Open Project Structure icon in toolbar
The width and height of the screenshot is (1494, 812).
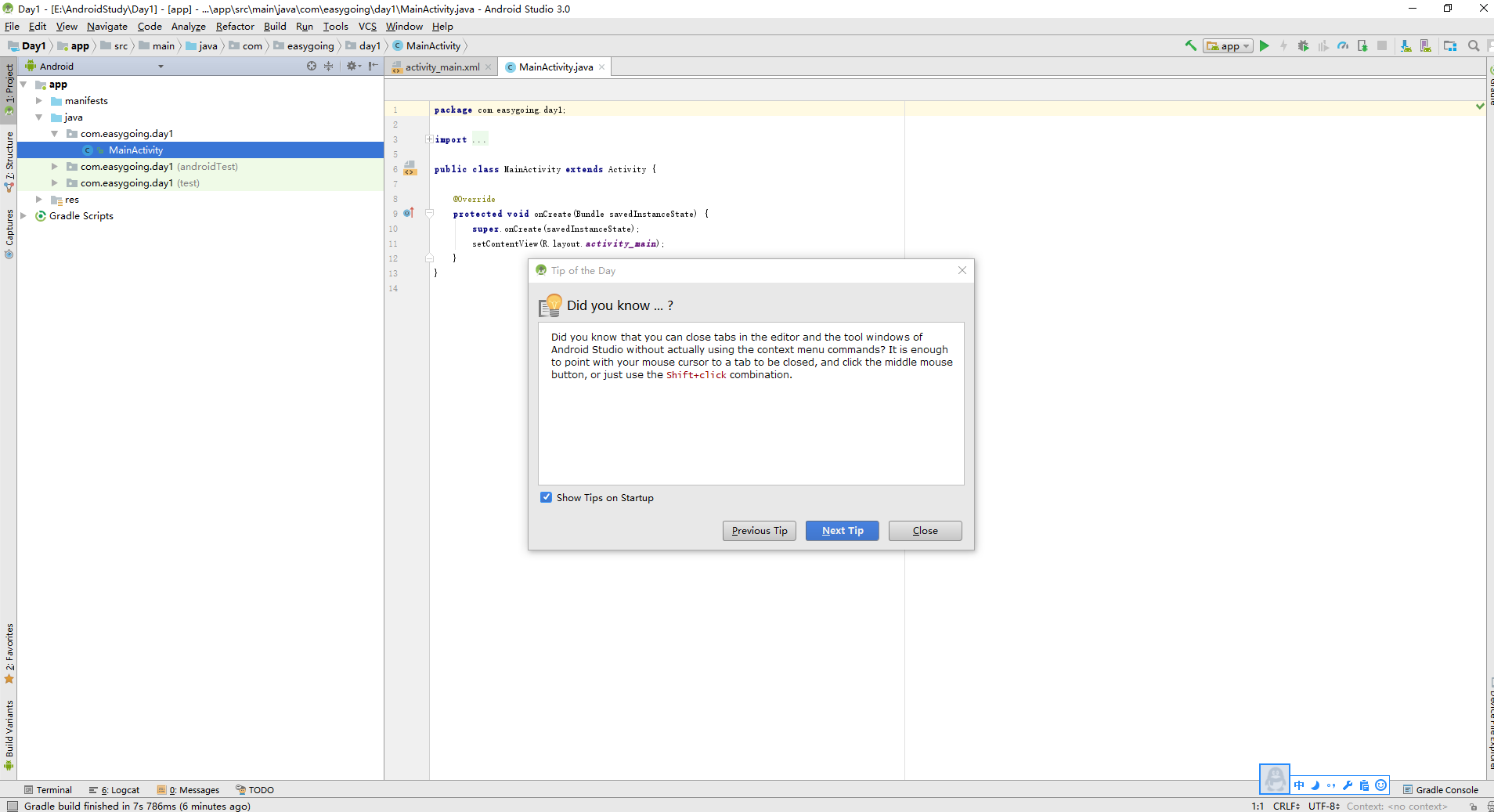1450,45
